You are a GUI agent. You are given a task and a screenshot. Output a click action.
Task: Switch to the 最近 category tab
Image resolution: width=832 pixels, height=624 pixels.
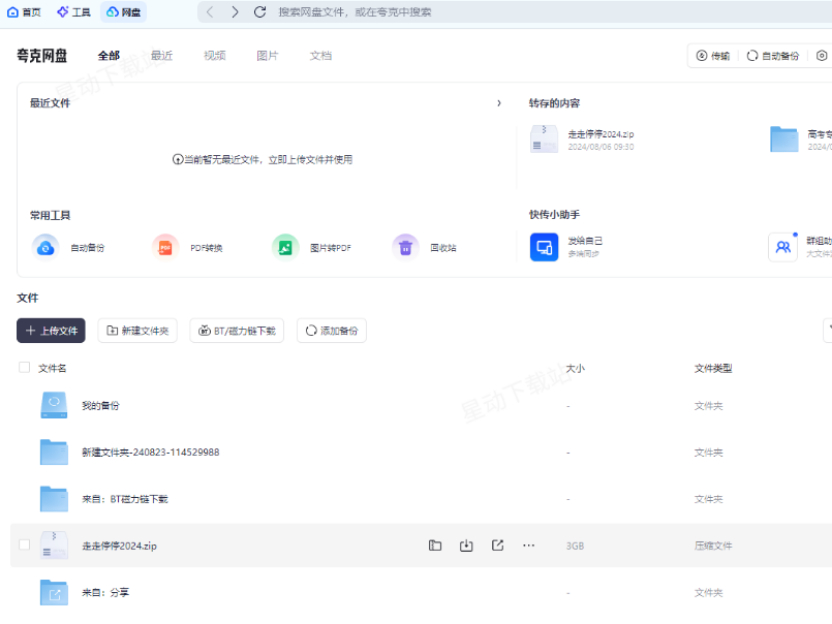pyautogui.click(x=162, y=56)
